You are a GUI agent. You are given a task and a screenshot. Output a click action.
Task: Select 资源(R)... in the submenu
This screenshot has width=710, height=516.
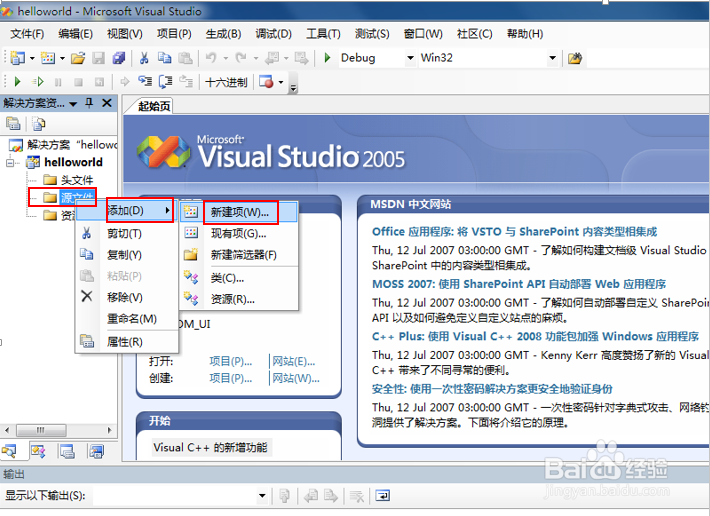(239, 299)
